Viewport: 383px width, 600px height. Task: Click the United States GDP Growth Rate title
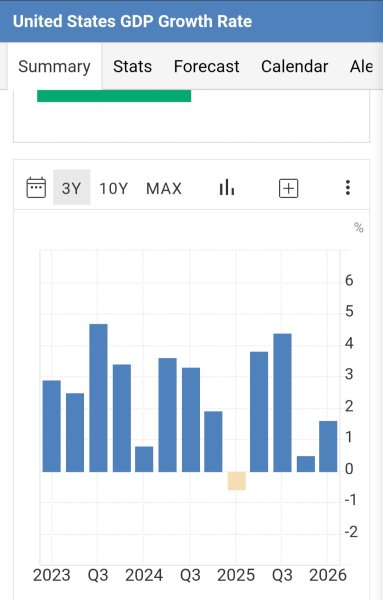coord(132,21)
